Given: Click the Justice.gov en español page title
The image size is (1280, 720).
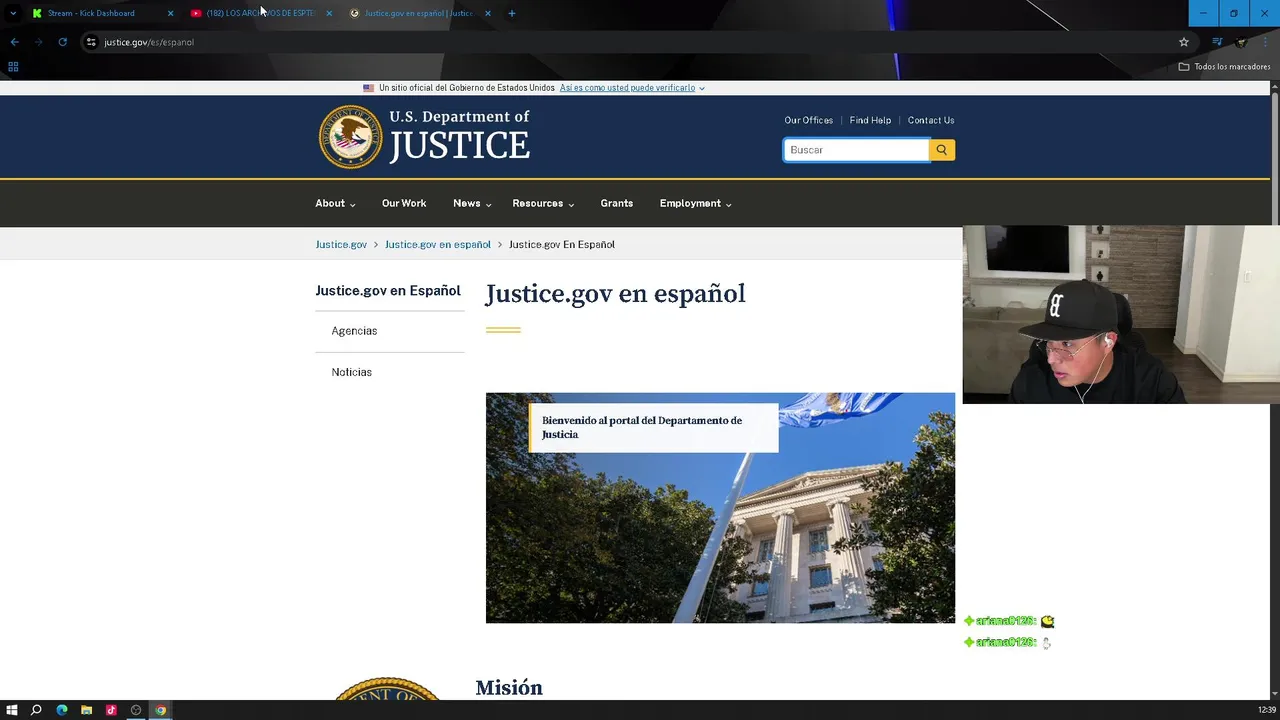Looking at the screenshot, I should (x=615, y=294).
